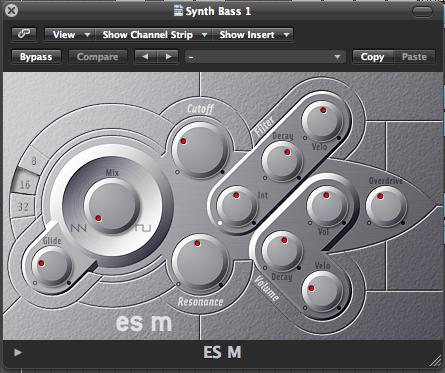Click the Filter Decay knob
445x373 pixels.
(282, 161)
